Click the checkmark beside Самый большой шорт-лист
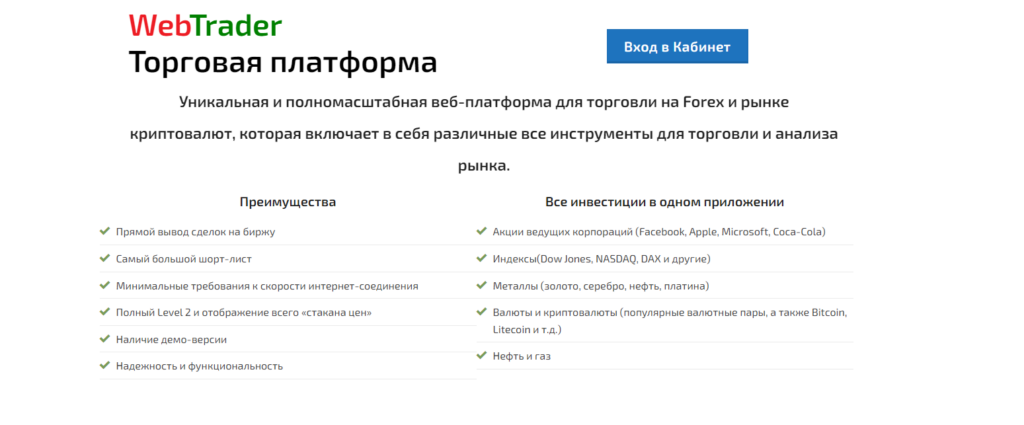The width and height of the screenshot is (1024, 425). (x=104, y=258)
